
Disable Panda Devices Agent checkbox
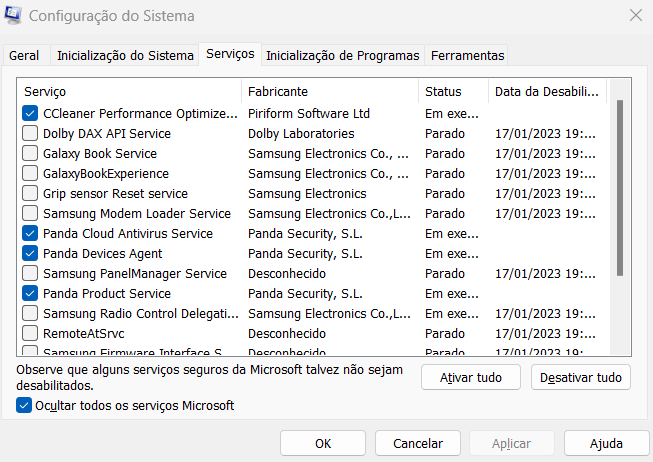[30, 254]
